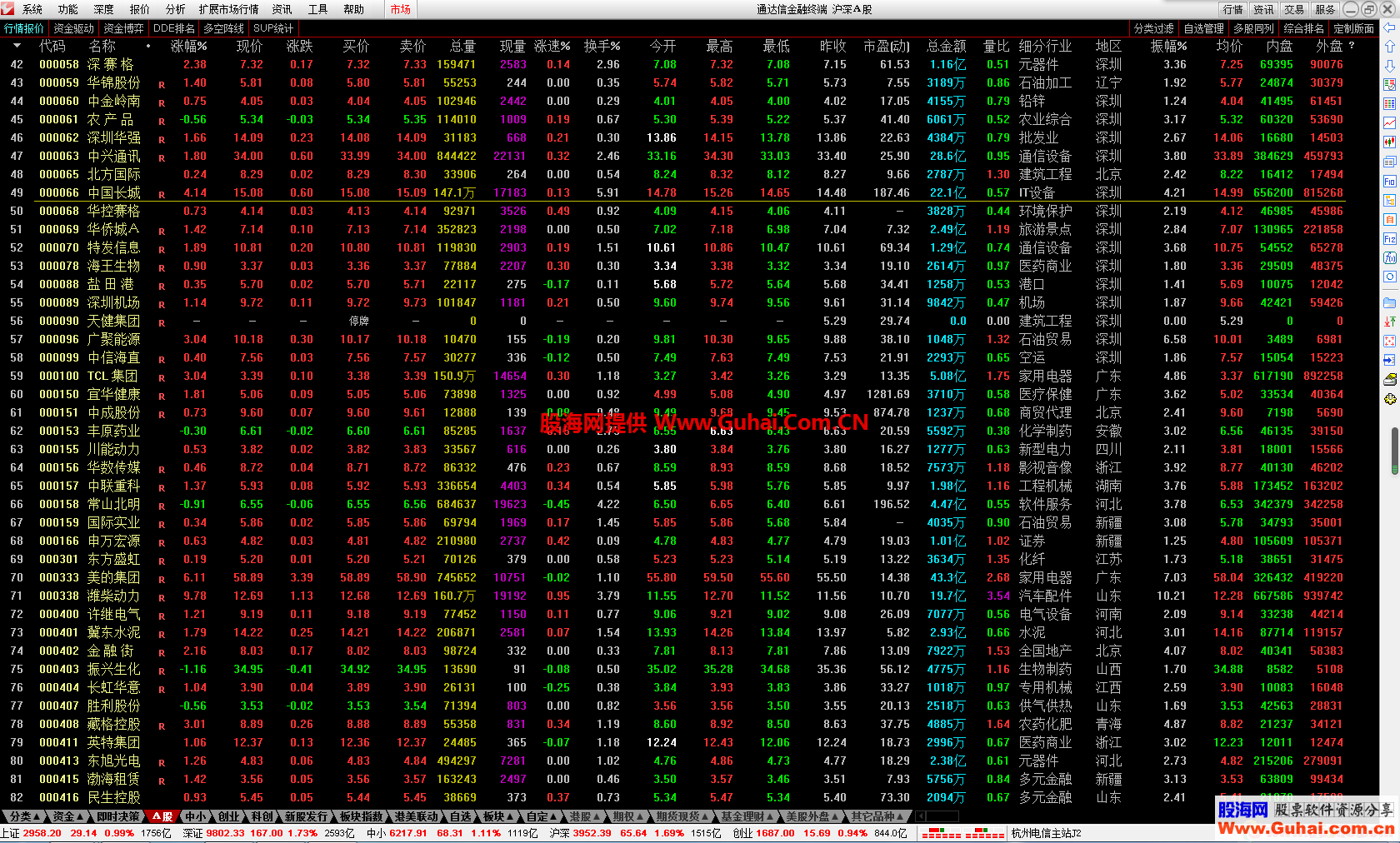Select the red 市场 menu tab

(401, 9)
